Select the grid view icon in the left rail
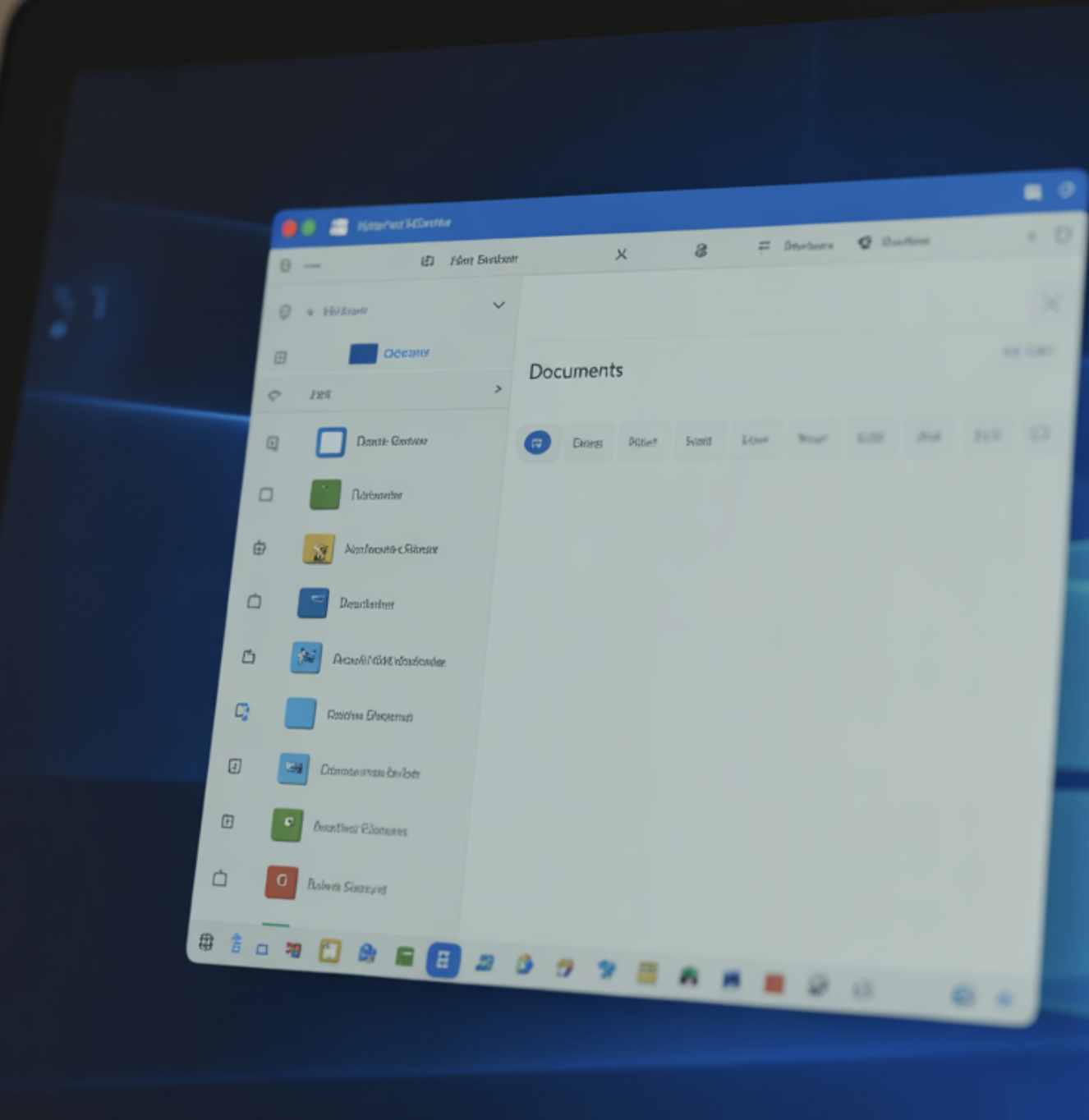This screenshot has width=1089, height=1120. [x=283, y=356]
